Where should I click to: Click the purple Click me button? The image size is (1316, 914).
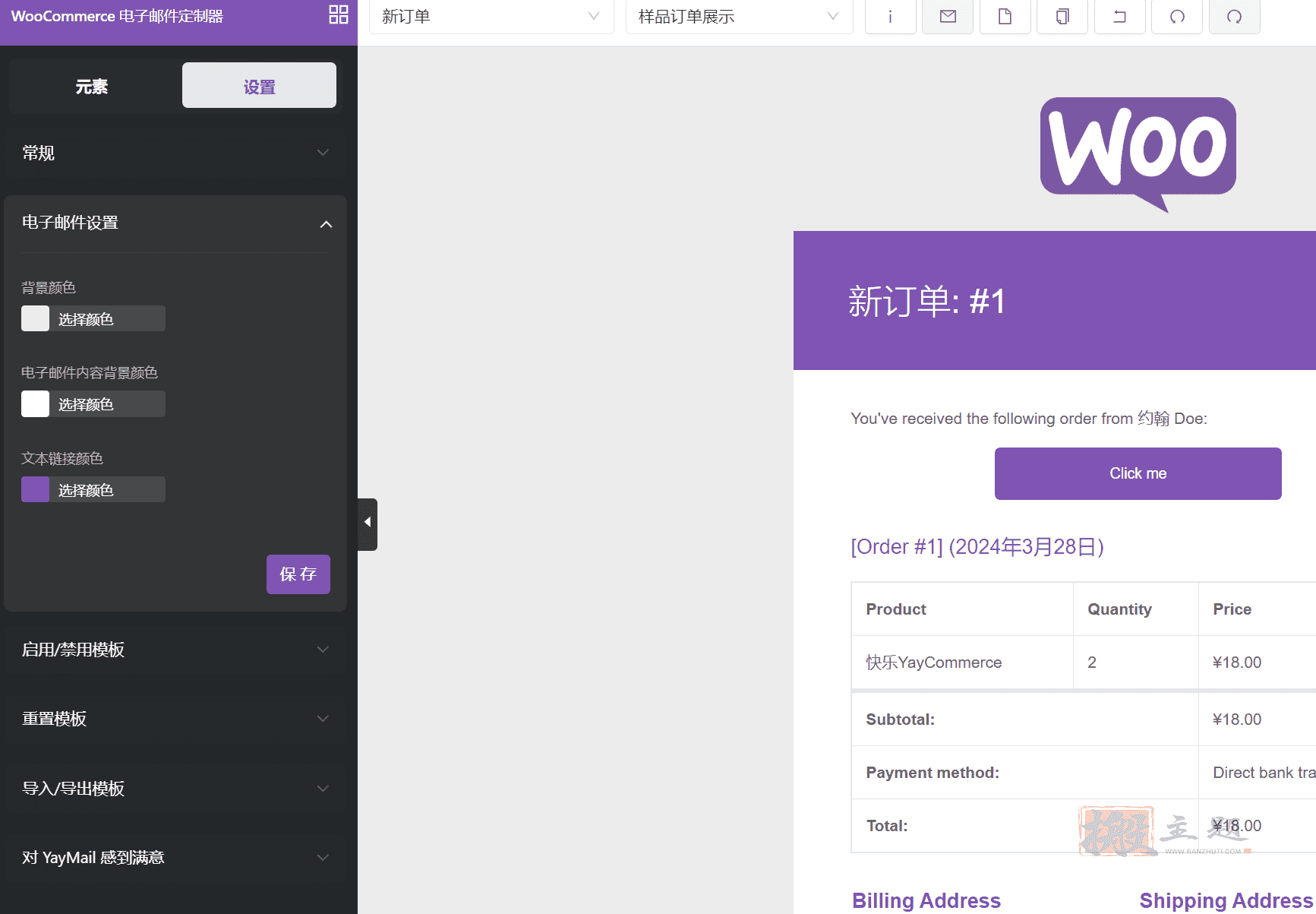[1138, 473]
